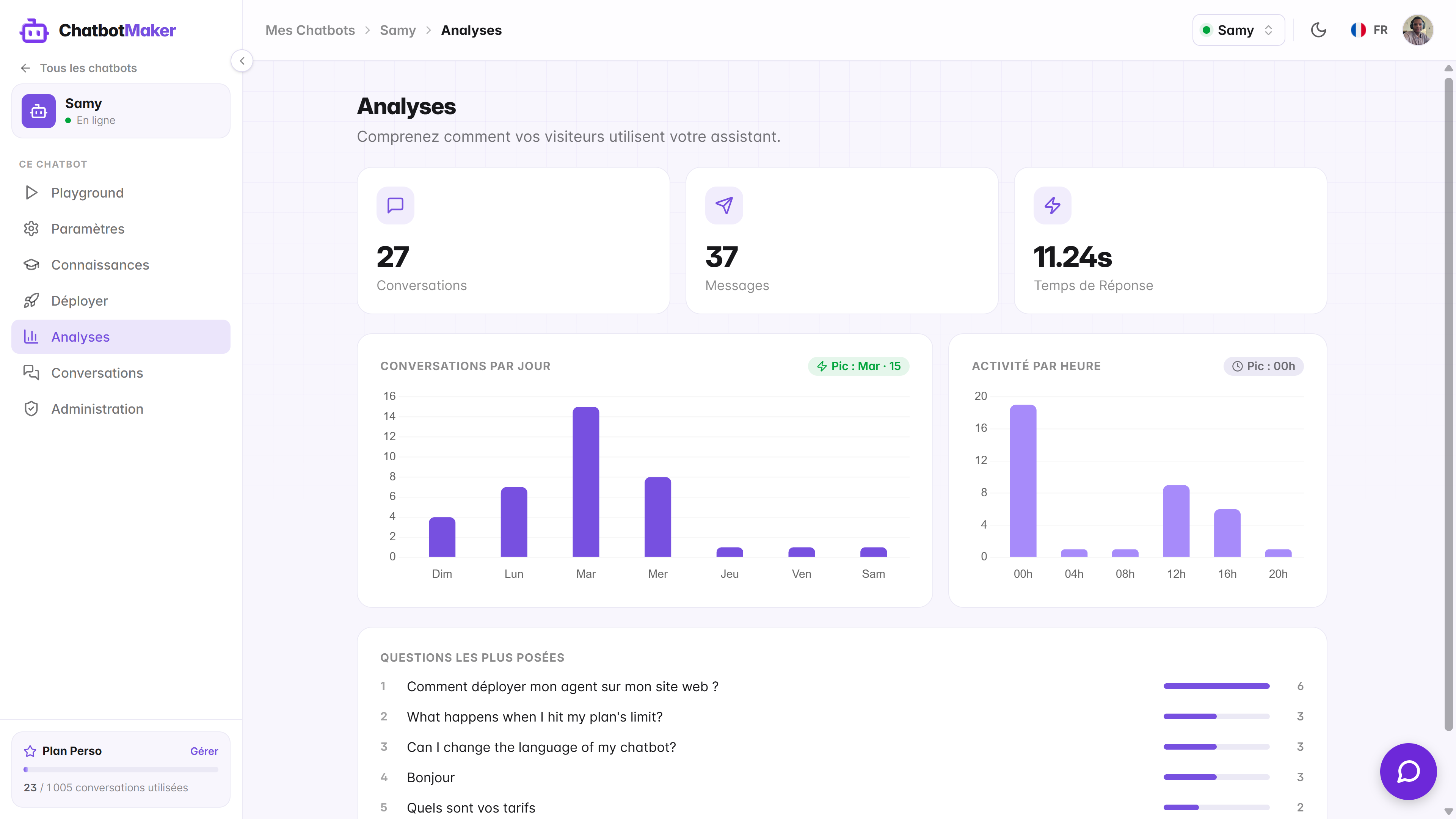Click the '27' Conversations count
1456x819 pixels.
pos(393,257)
